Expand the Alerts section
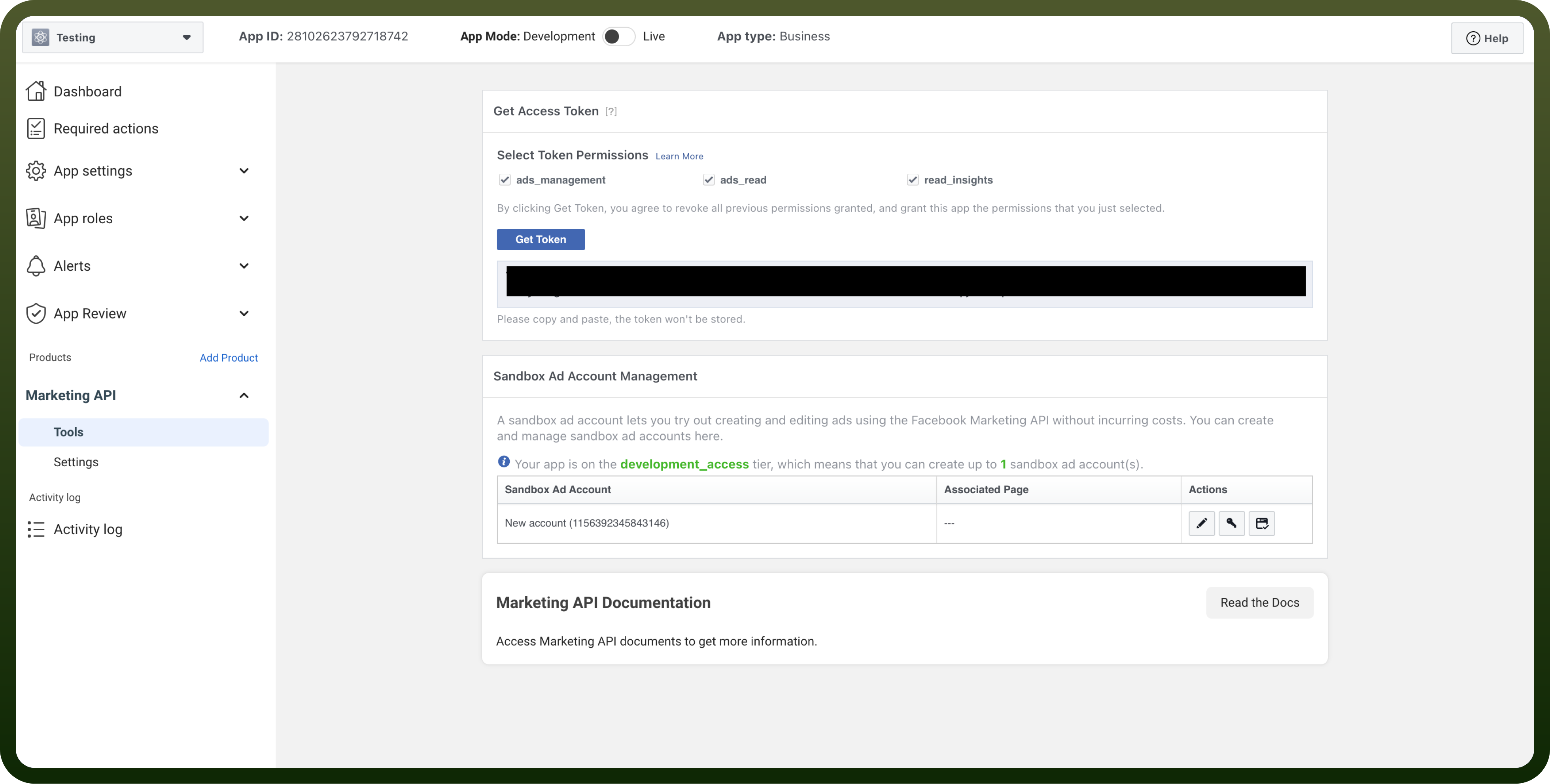 click(244, 266)
